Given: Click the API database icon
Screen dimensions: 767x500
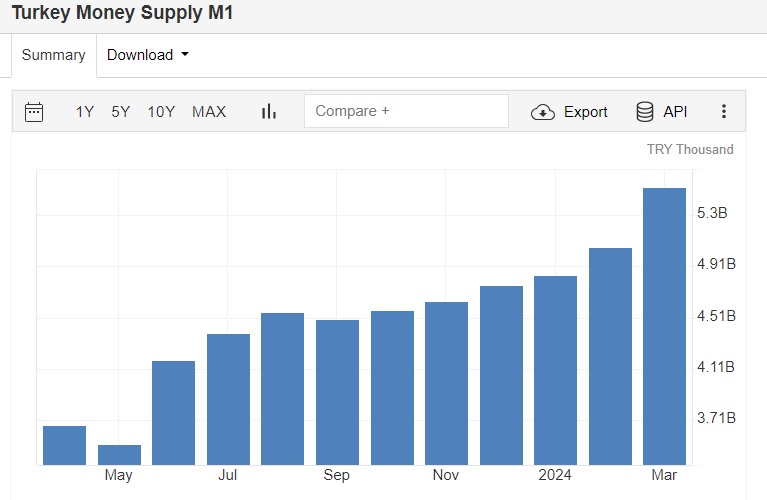Looking at the screenshot, I should pos(645,112).
